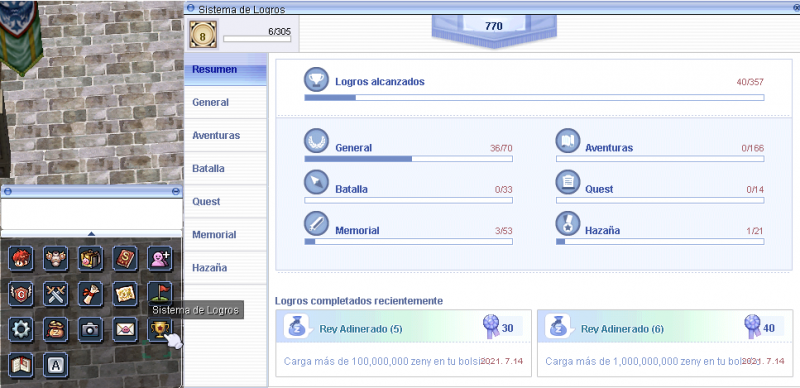Click the white chat text box
This screenshot has width=800, height=388.
click(91, 214)
